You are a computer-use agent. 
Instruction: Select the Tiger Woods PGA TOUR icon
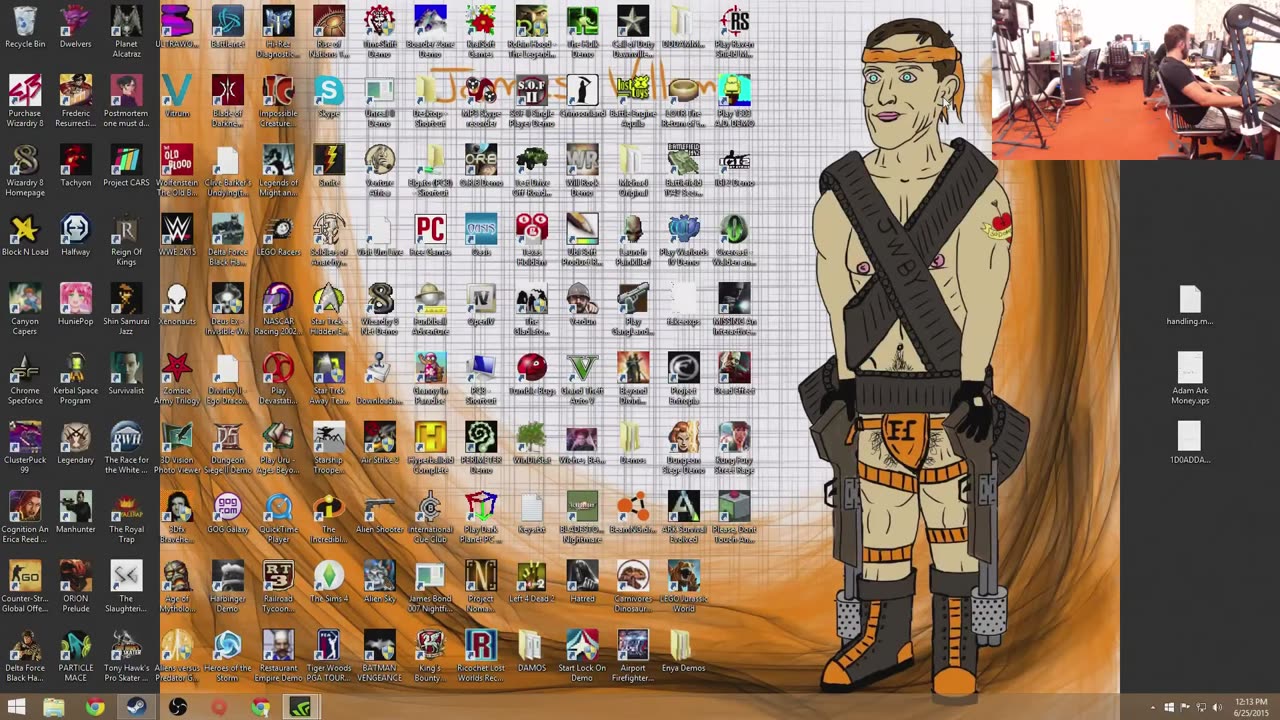point(329,654)
